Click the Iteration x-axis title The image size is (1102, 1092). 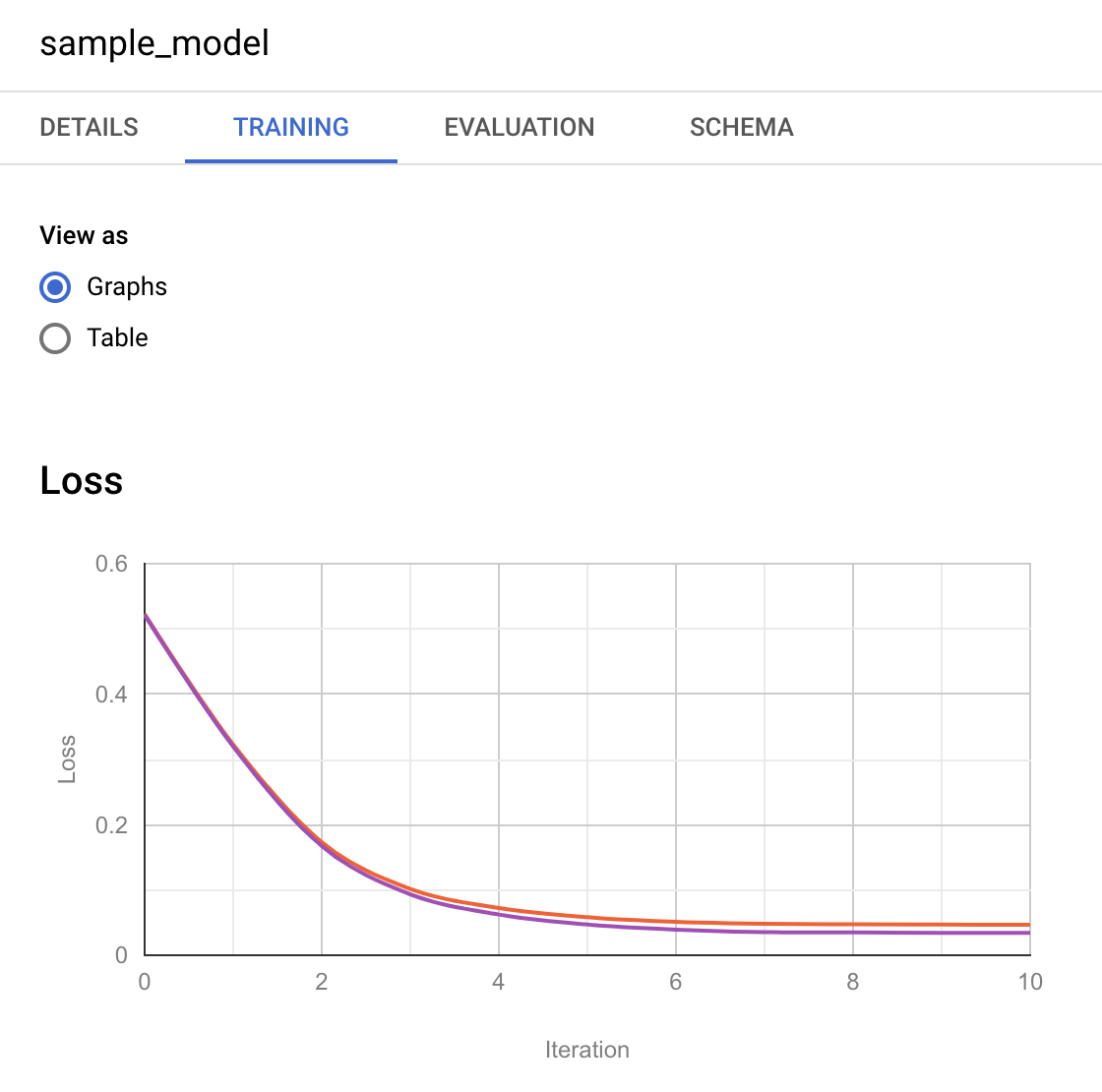coord(587,1050)
